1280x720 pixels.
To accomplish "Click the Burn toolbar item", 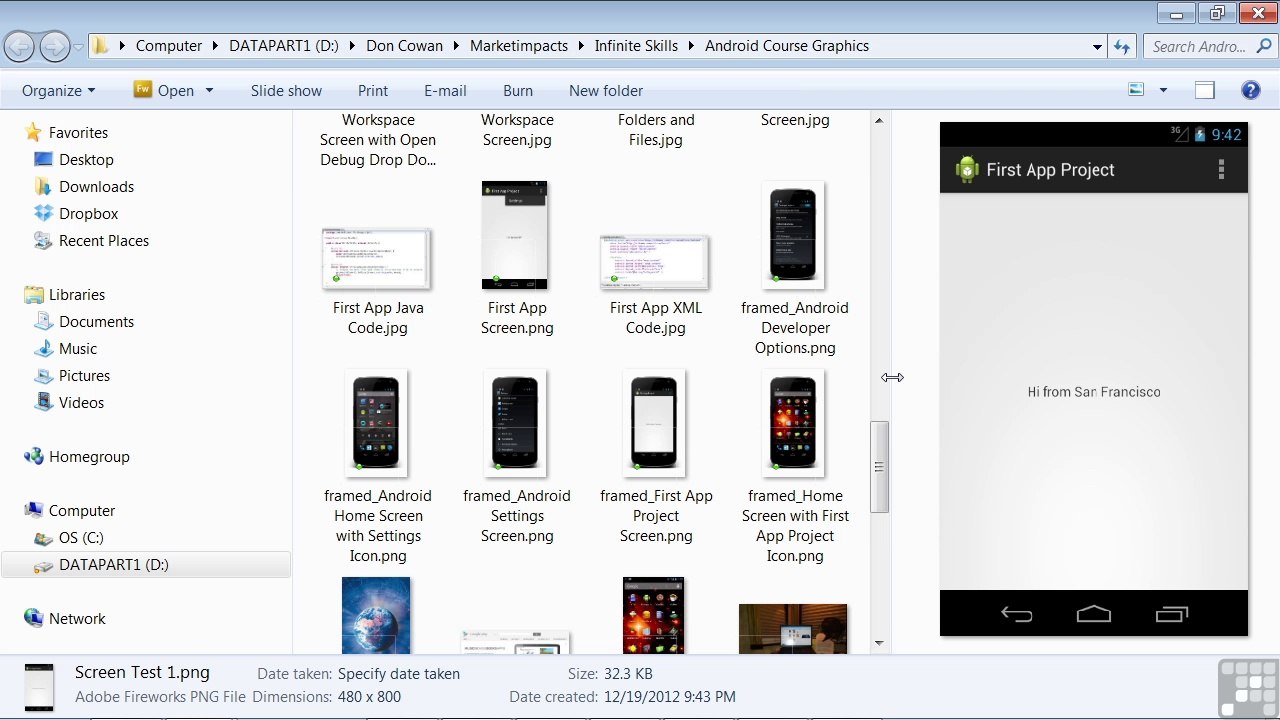I will tap(518, 90).
